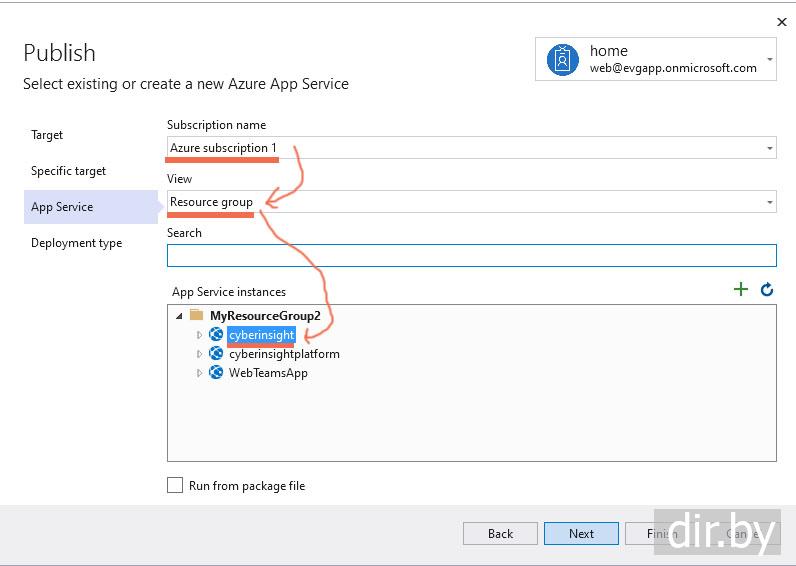
Task: Switch to Specific target step
Action: (x=68, y=171)
